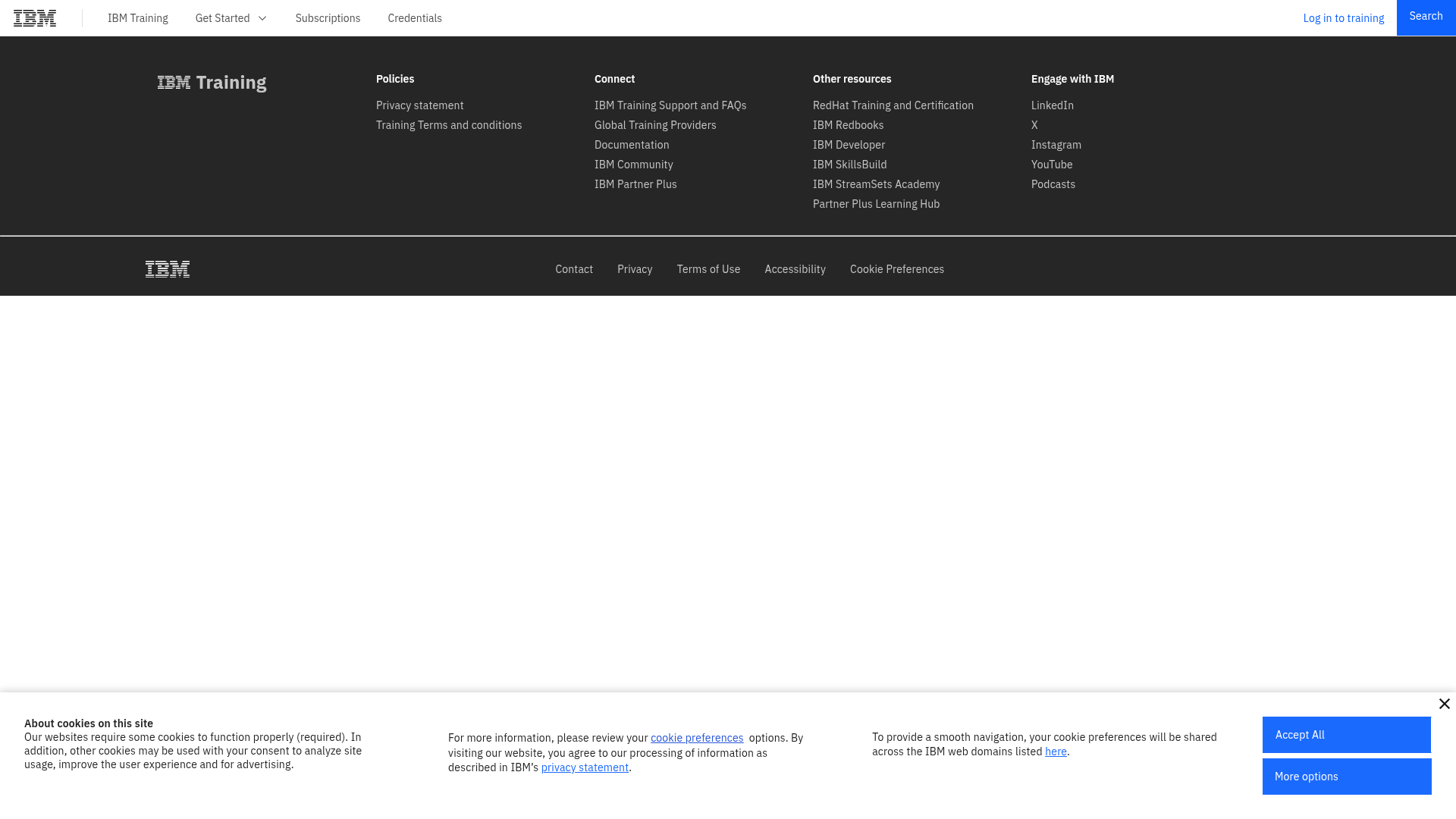1456x819 pixels.
Task: Open the Credentials nav item
Action: tap(415, 18)
